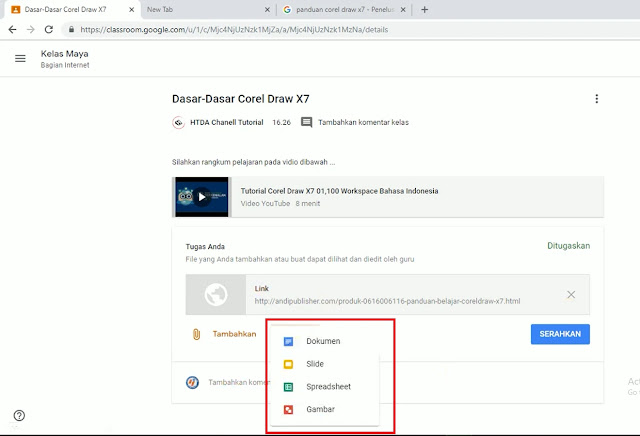640x436 pixels.
Task: Open the help question mark icon
Action: pyautogui.click(x=19, y=416)
